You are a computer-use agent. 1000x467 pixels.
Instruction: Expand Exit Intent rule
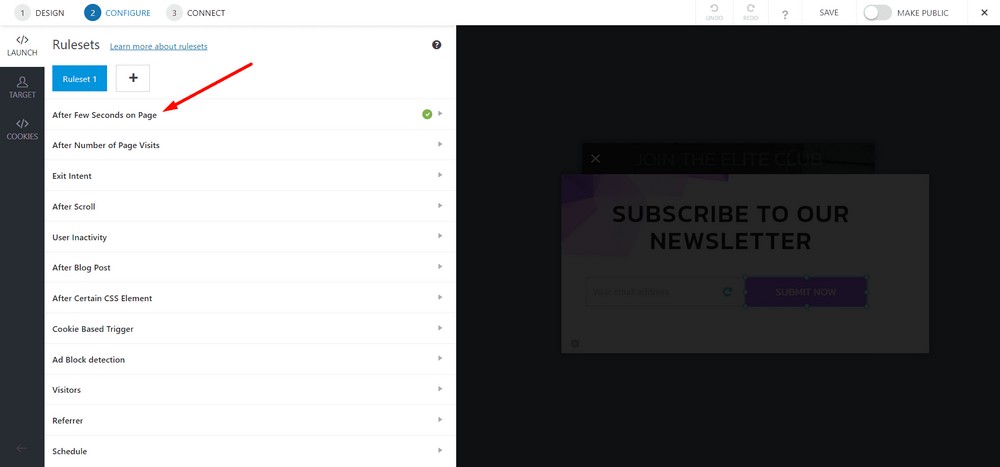pos(250,176)
